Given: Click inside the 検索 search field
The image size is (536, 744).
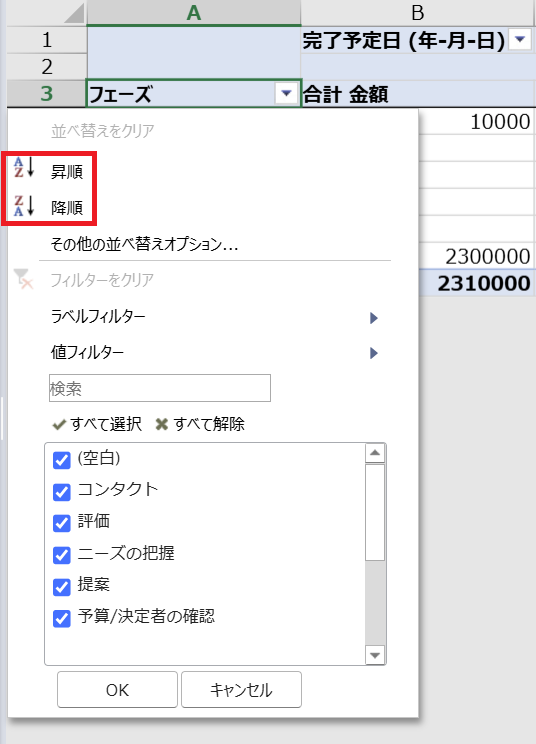Looking at the screenshot, I should pyautogui.click(x=160, y=388).
